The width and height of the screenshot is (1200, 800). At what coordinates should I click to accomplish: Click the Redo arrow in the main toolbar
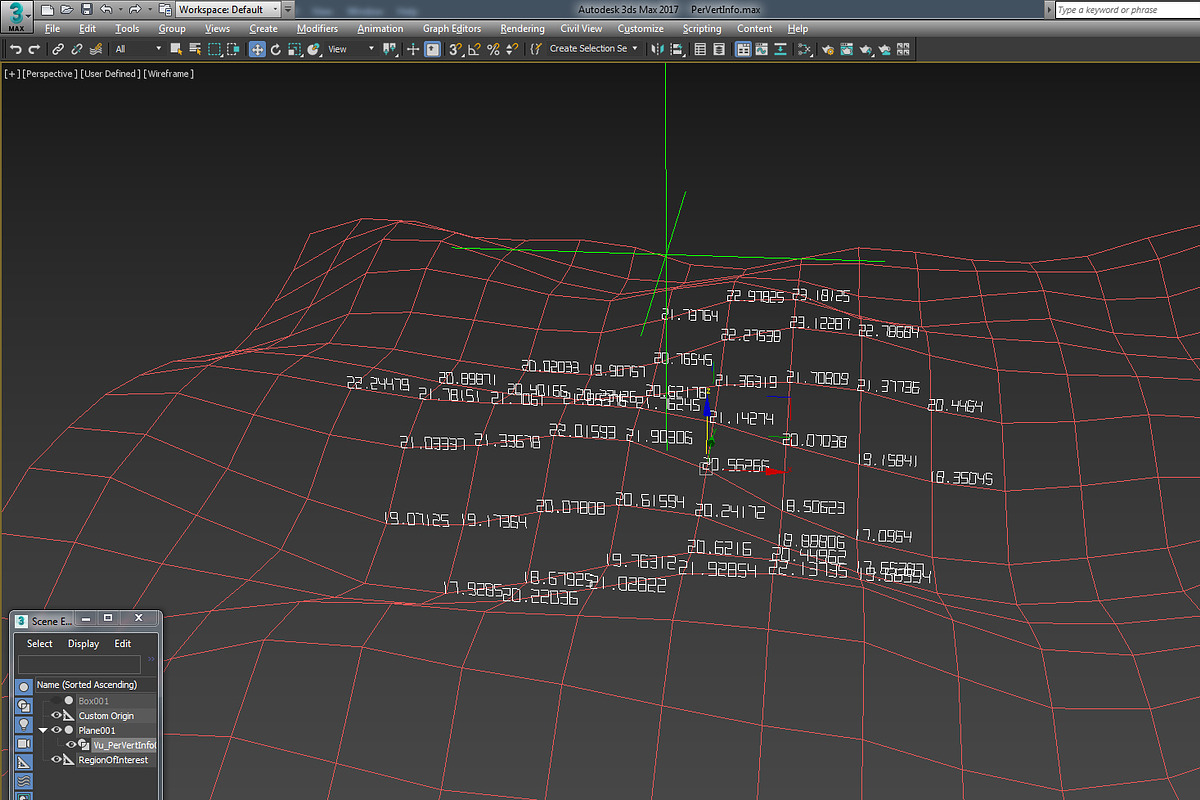point(34,49)
